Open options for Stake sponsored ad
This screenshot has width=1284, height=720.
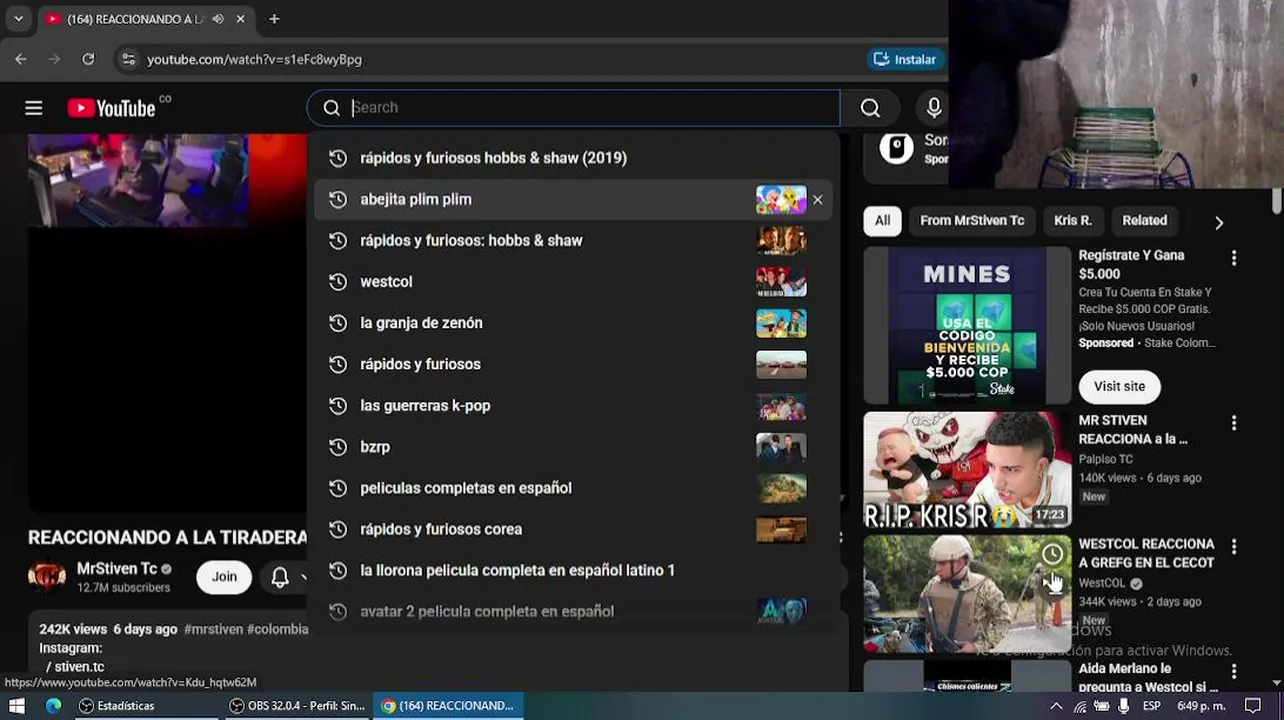1234,258
